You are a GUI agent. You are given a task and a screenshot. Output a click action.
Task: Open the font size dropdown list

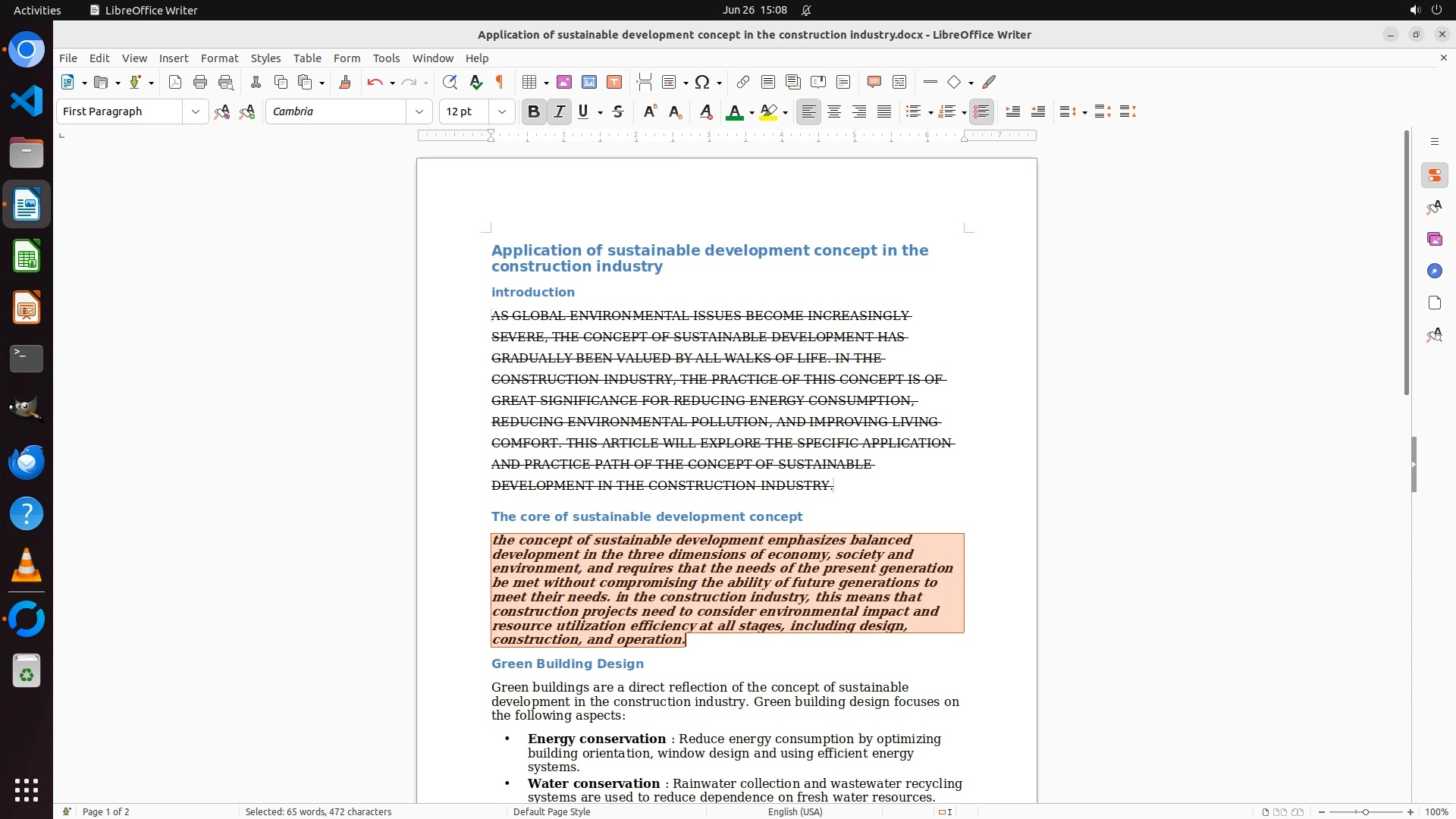click(x=502, y=112)
